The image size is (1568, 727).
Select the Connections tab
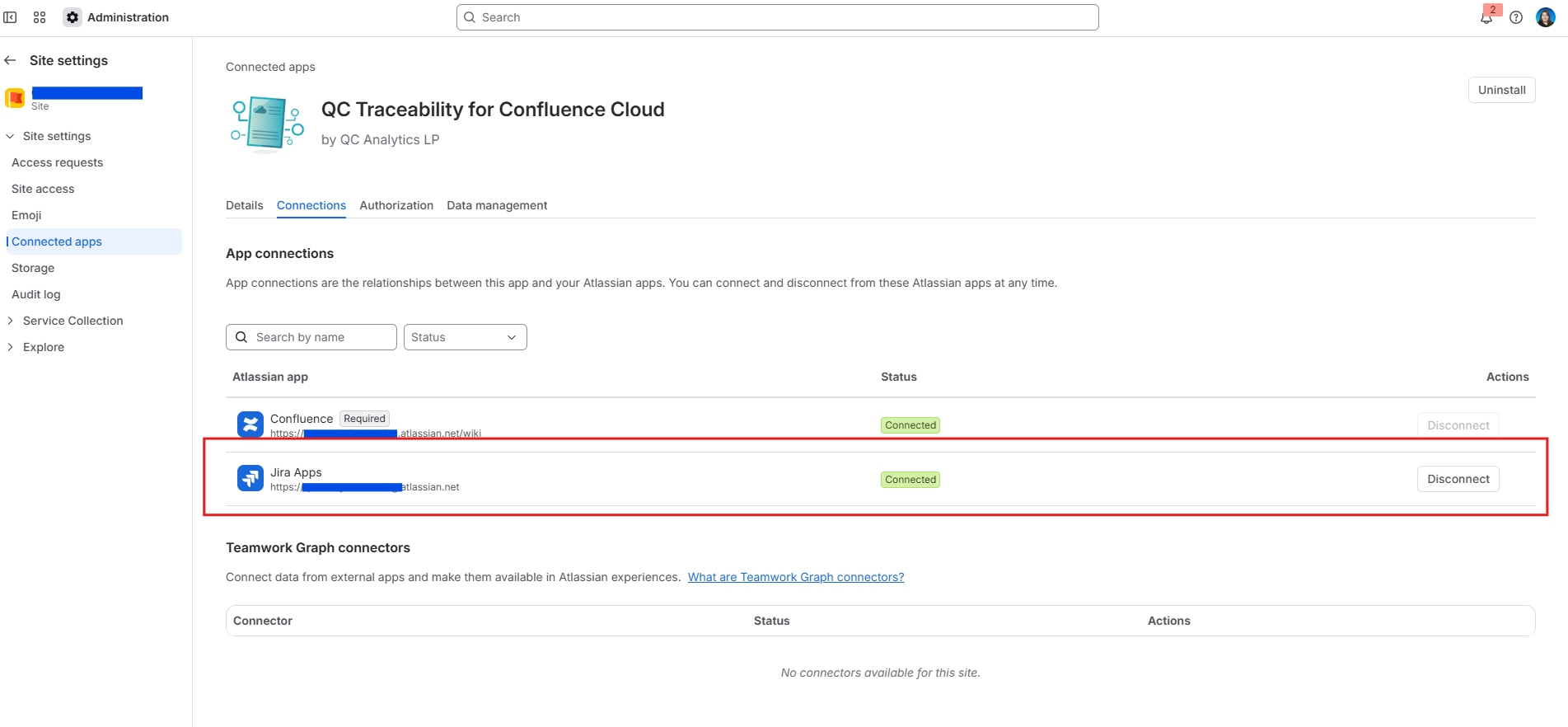(x=311, y=205)
